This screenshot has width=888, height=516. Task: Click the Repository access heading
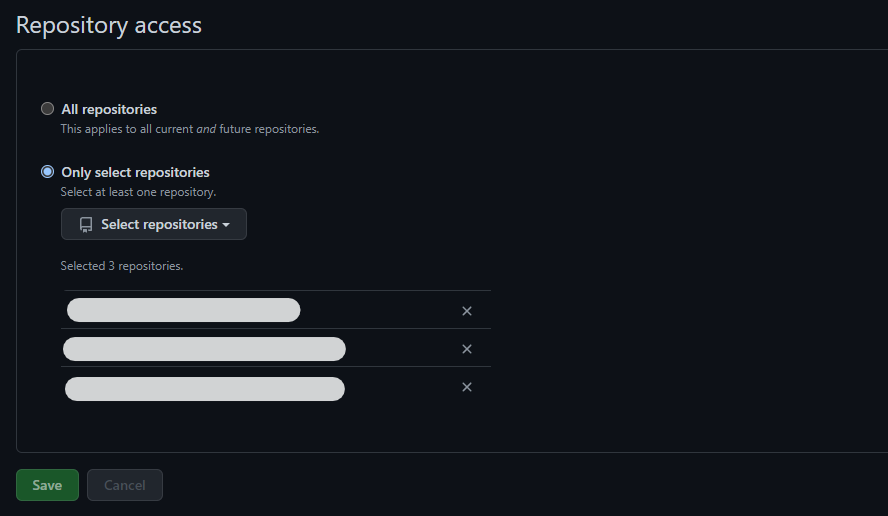109,25
